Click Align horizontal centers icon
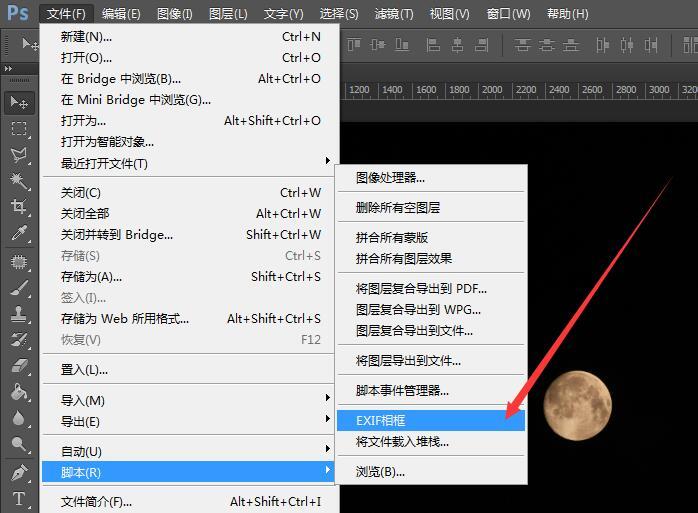Viewport: 698px width, 513px height. [457, 45]
